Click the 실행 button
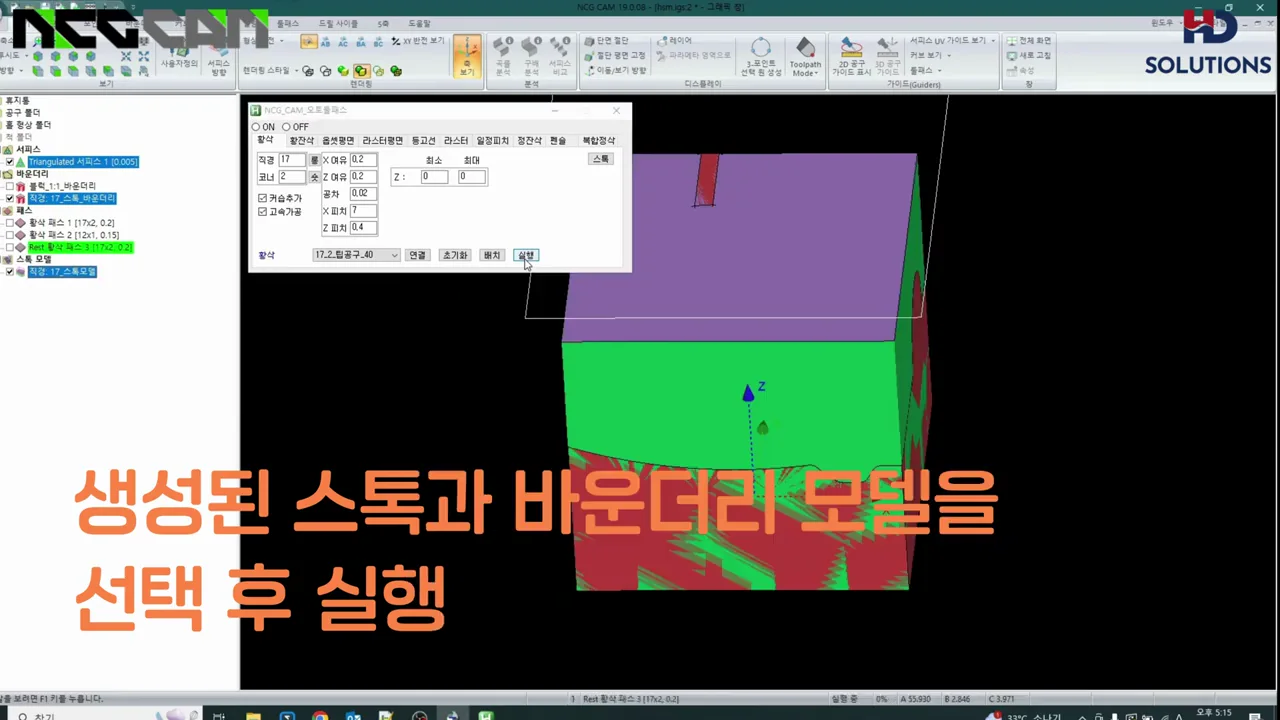Image resolution: width=1280 pixels, height=720 pixels. click(526, 255)
